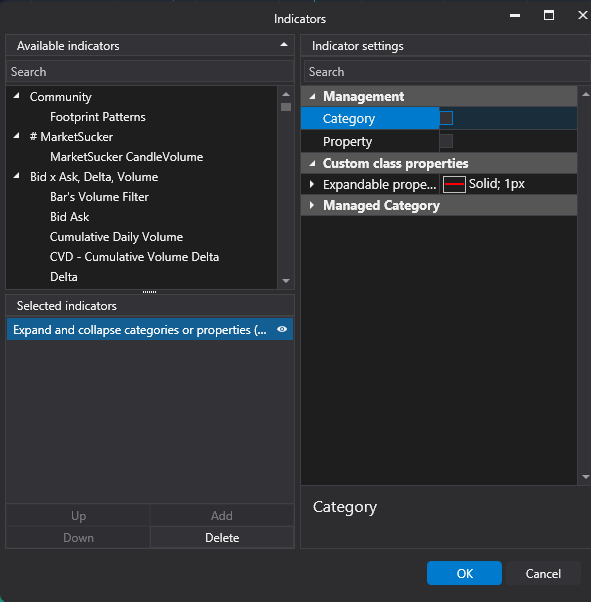
Task: Click the Up button
Action: pyautogui.click(x=78, y=515)
